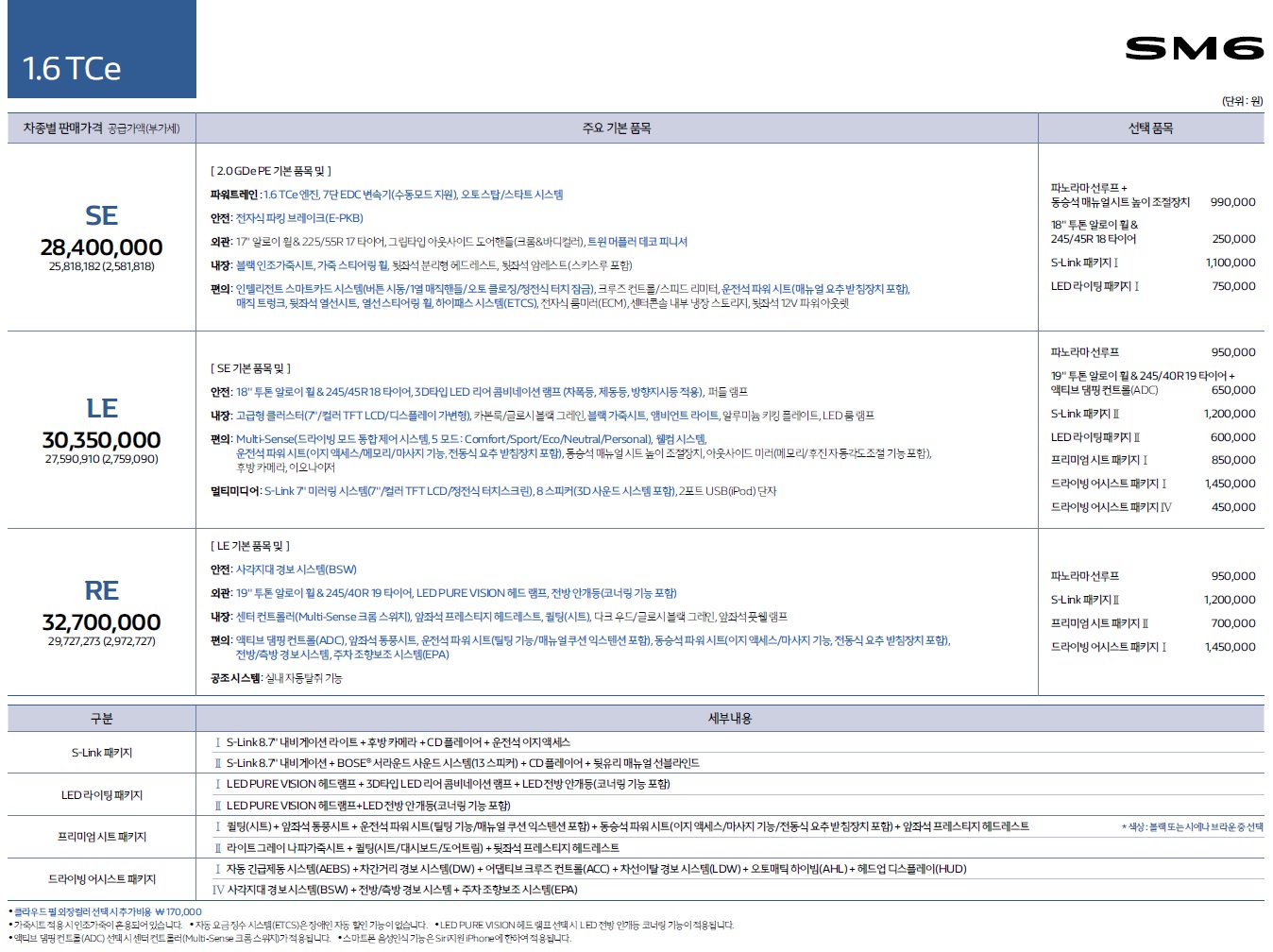Click the SE option price 990,000

pyautogui.click(x=1232, y=202)
